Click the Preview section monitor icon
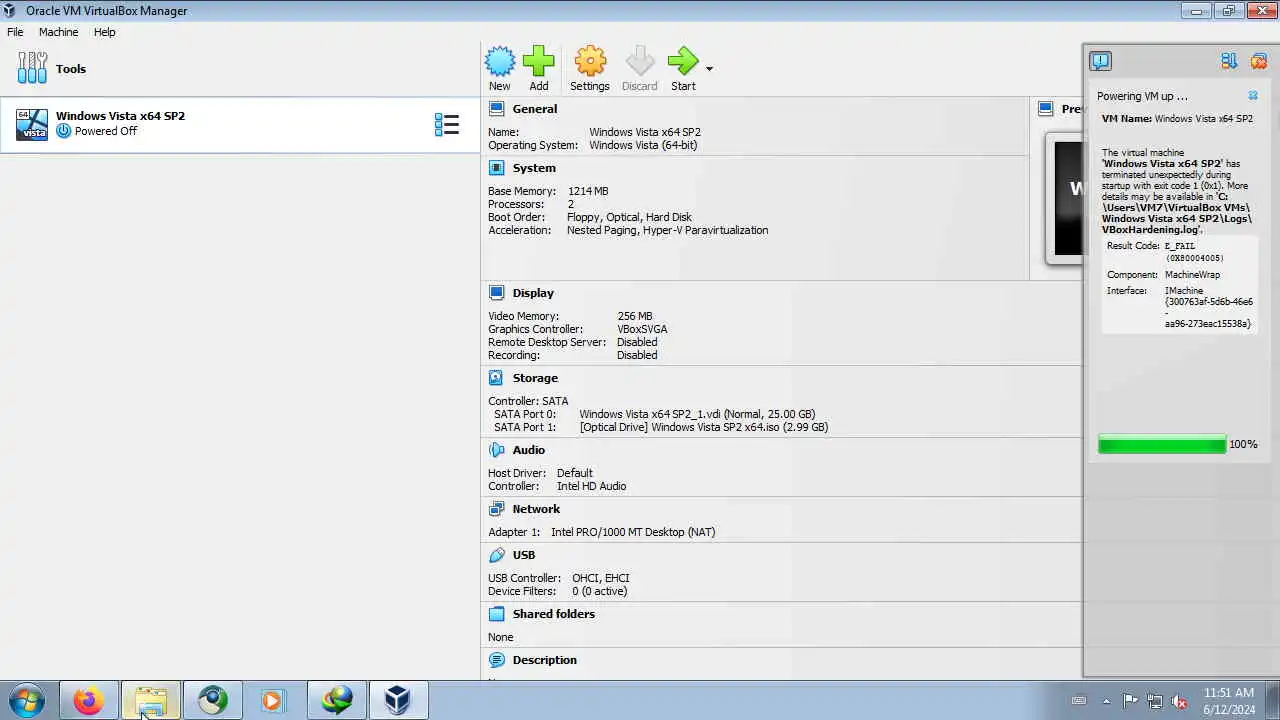The image size is (1280, 720). click(x=1046, y=109)
